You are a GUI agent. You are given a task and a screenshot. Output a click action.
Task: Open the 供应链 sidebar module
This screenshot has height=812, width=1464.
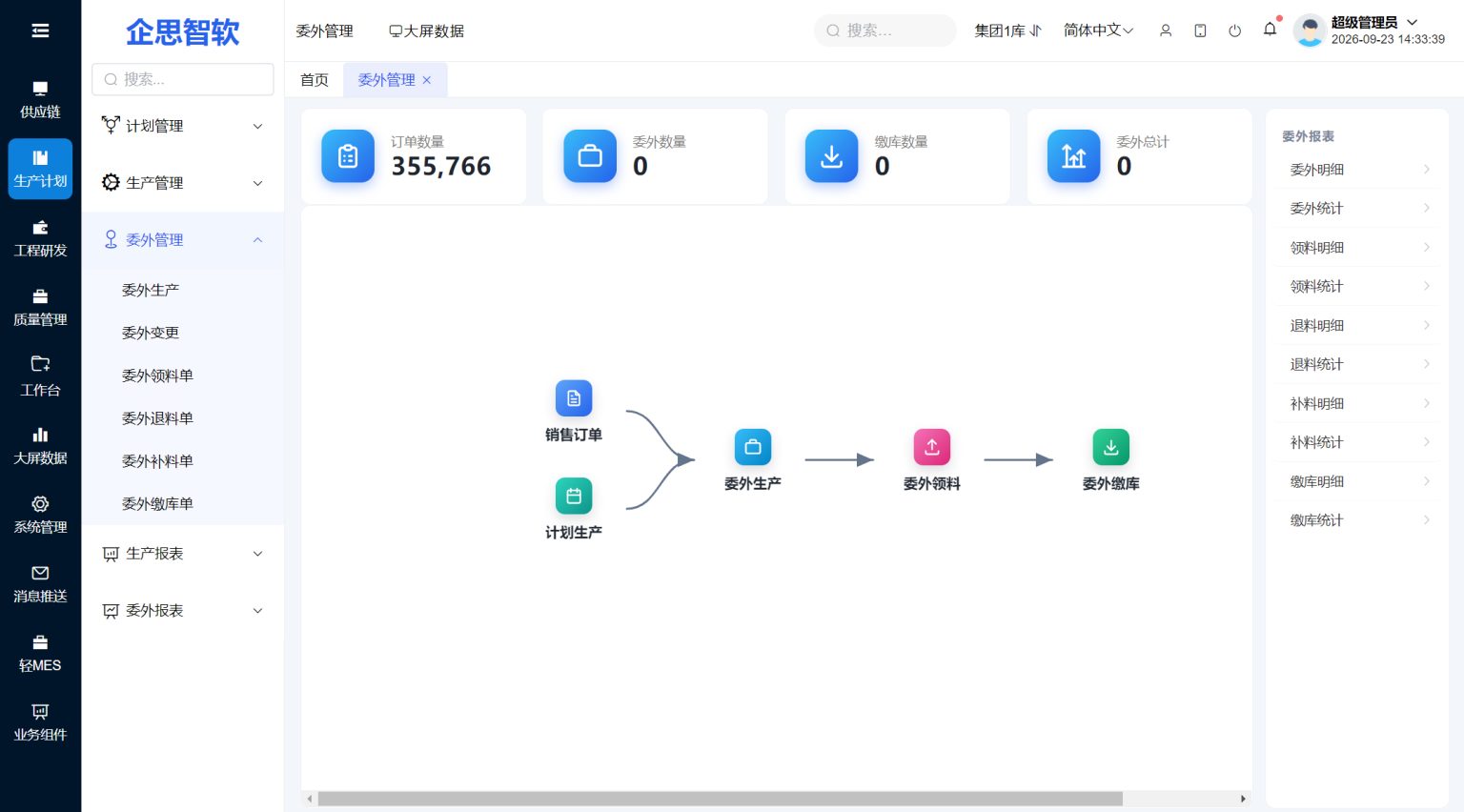40,99
